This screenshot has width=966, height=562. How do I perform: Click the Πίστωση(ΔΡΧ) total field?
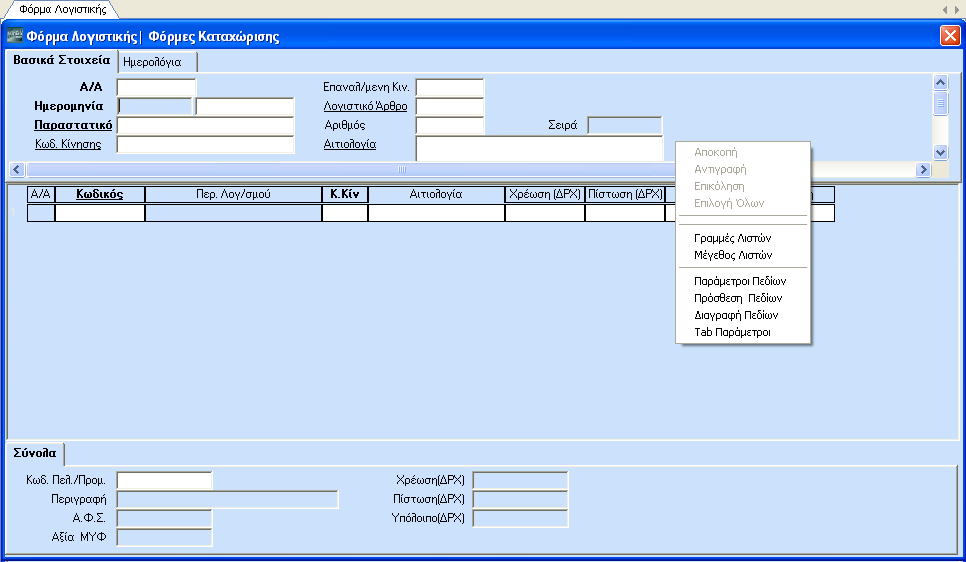tap(520, 500)
